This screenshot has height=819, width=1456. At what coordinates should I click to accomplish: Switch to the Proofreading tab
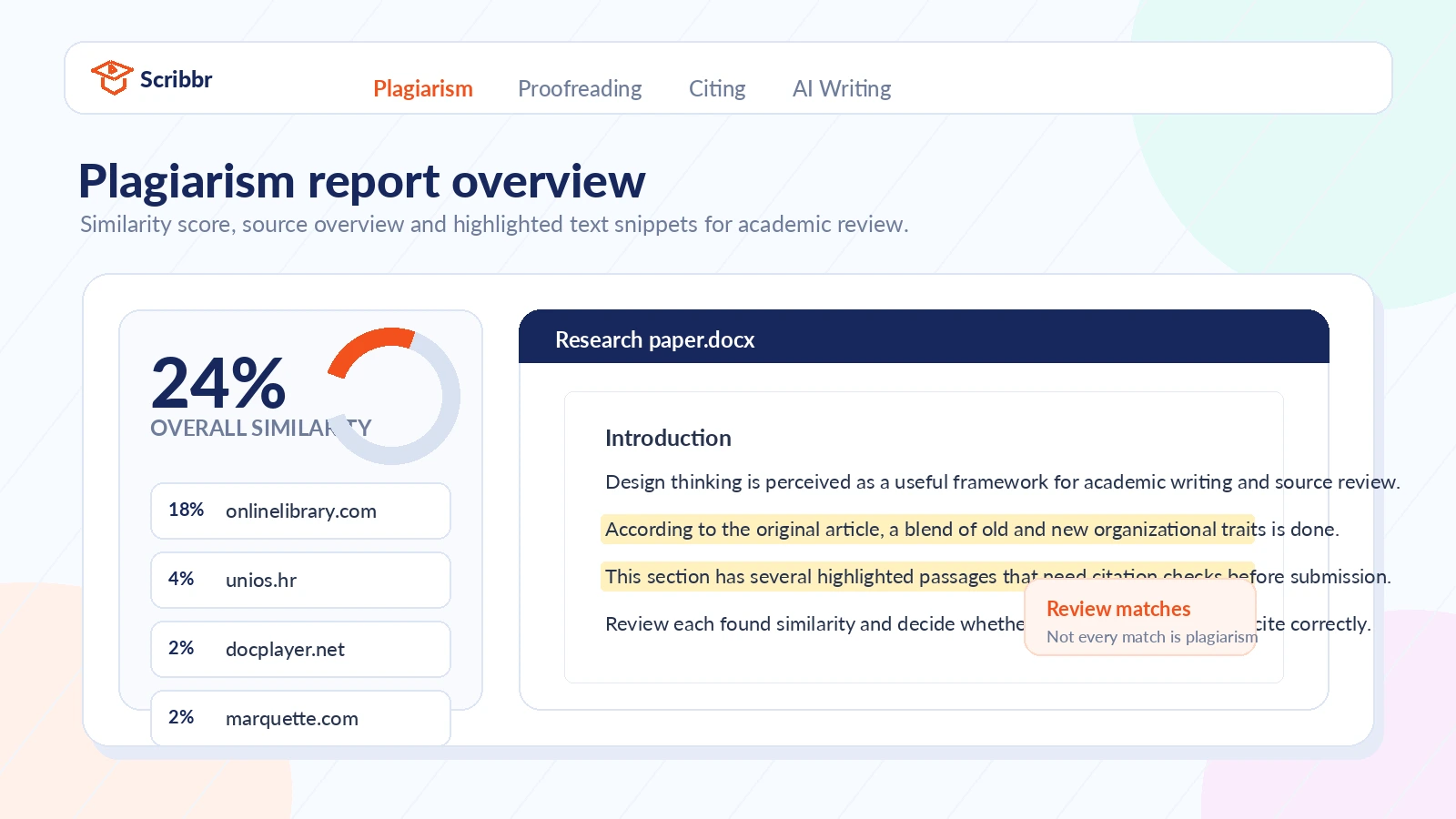580,88
